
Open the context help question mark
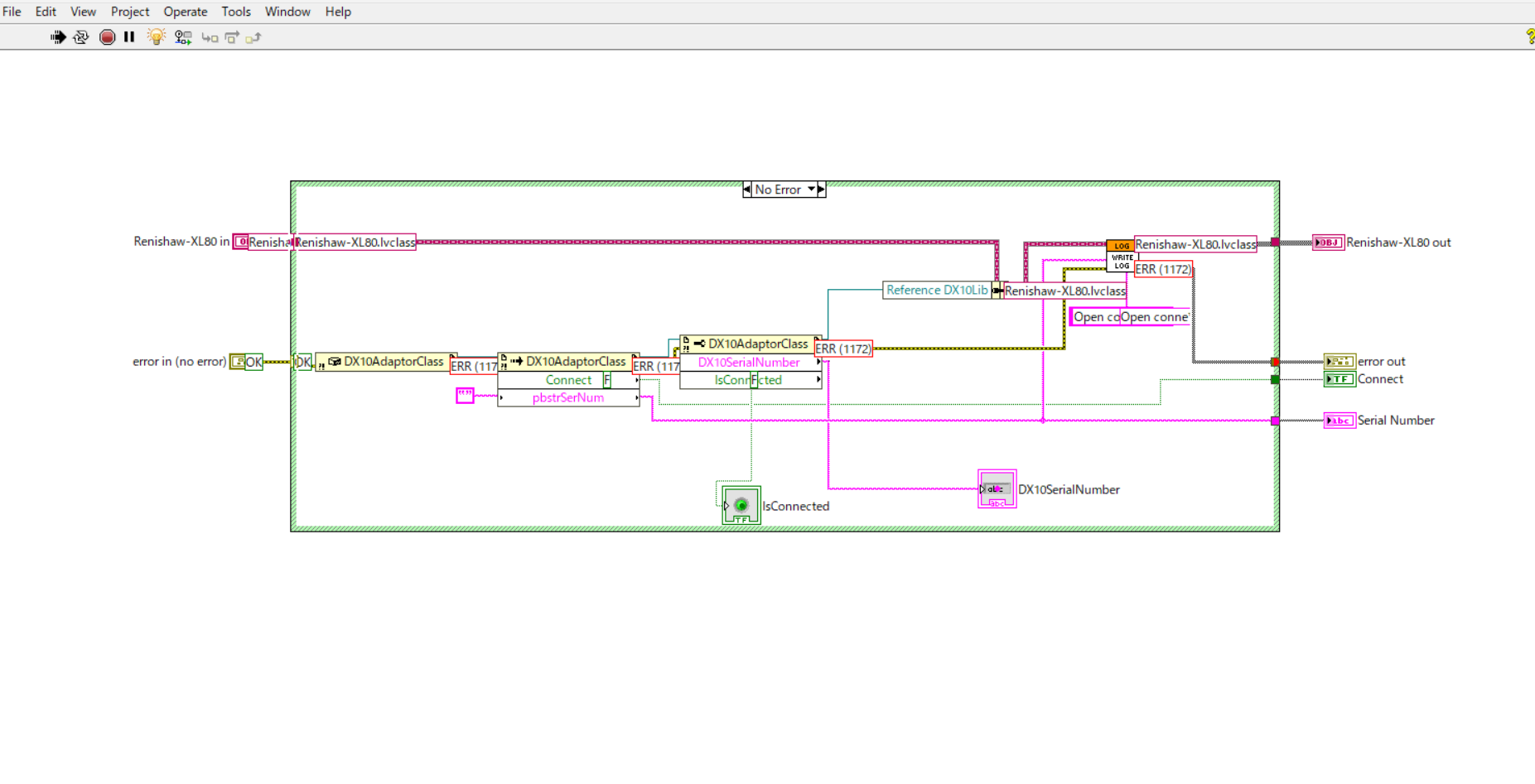coord(1529,36)
